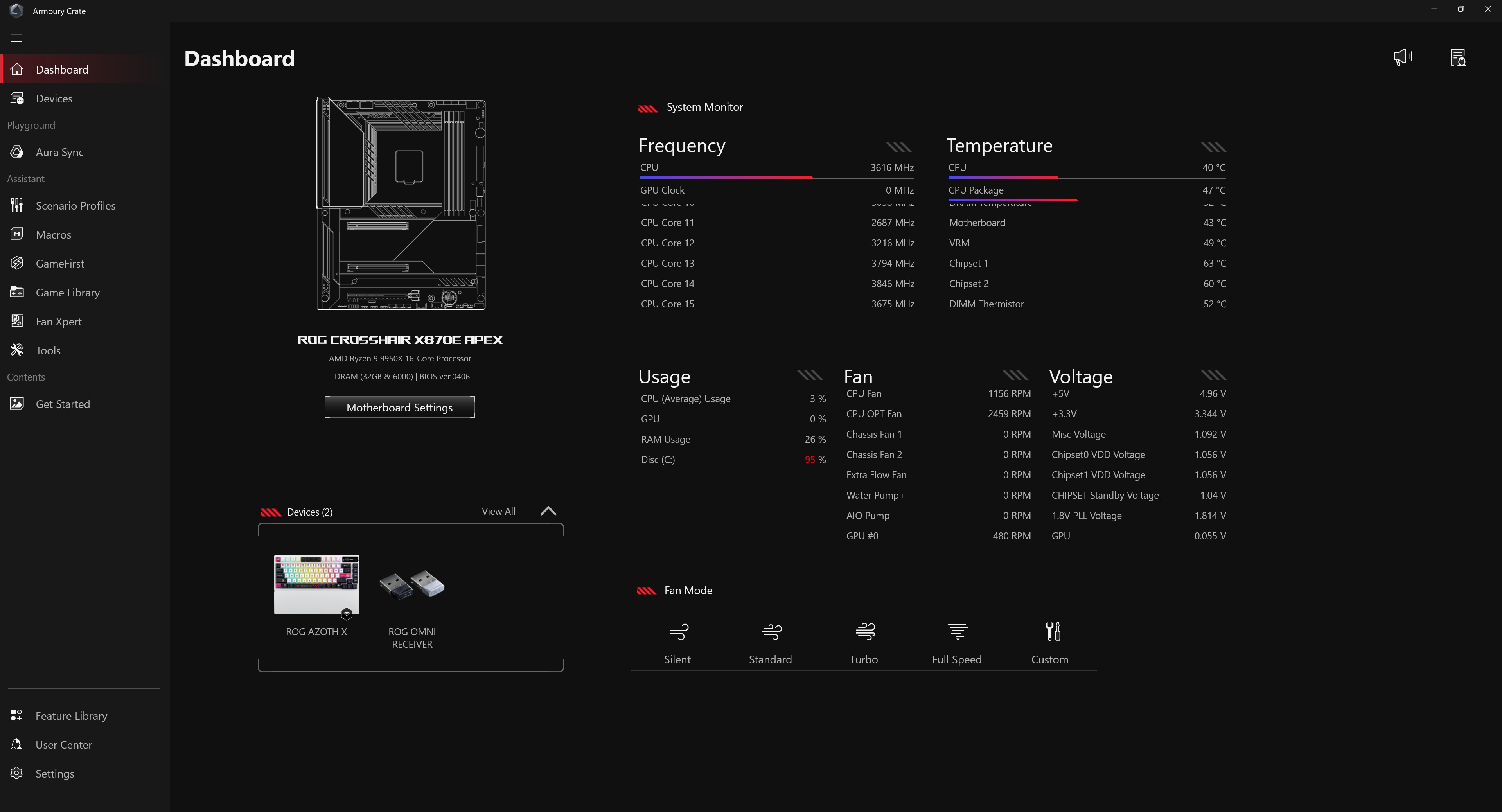
Task: Open Tools label in sidebar
Action: 48,350
